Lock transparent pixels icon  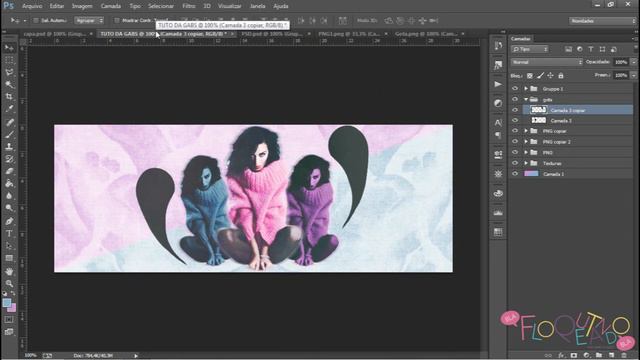point(529,76)
